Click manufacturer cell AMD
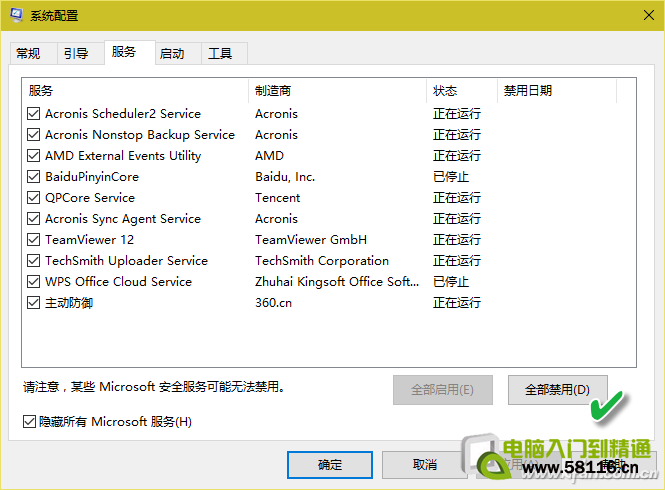 (269, 156)
